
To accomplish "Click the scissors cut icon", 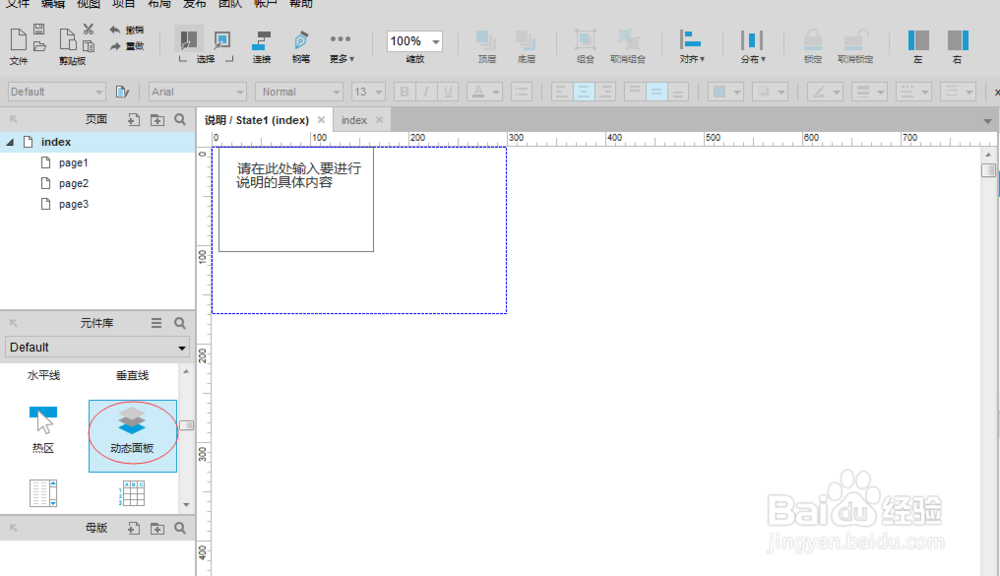I will tap(89, 29).
